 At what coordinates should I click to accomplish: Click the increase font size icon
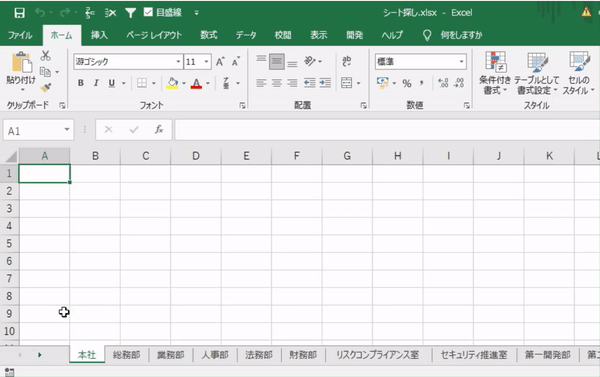point(220,62)
